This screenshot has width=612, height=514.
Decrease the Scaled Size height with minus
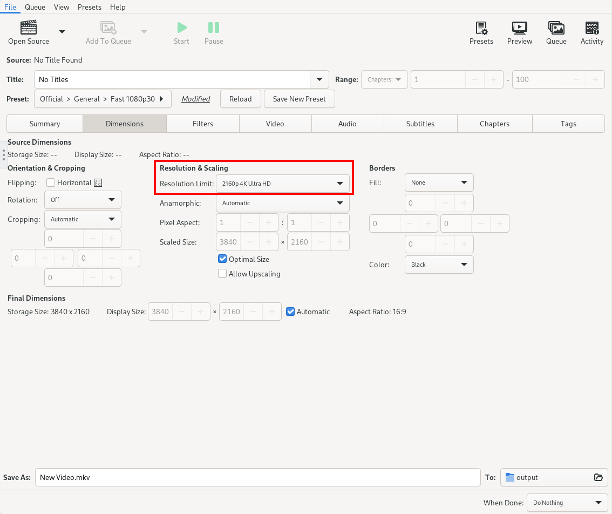pos(321,242)
